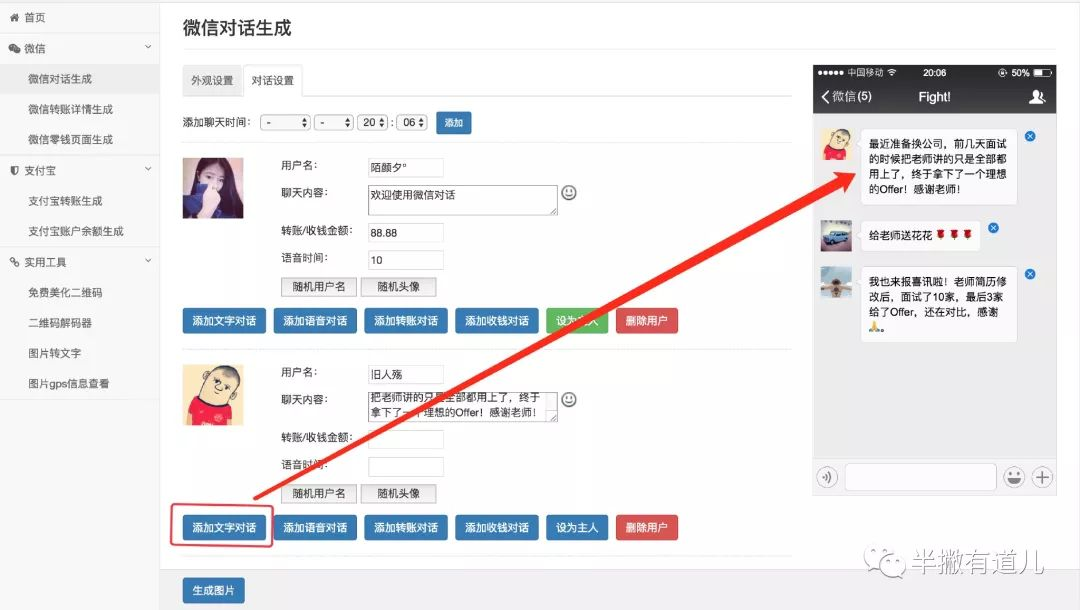
Task: Open the minute dropdown showing 06
Action: click(x=411, y=122)
